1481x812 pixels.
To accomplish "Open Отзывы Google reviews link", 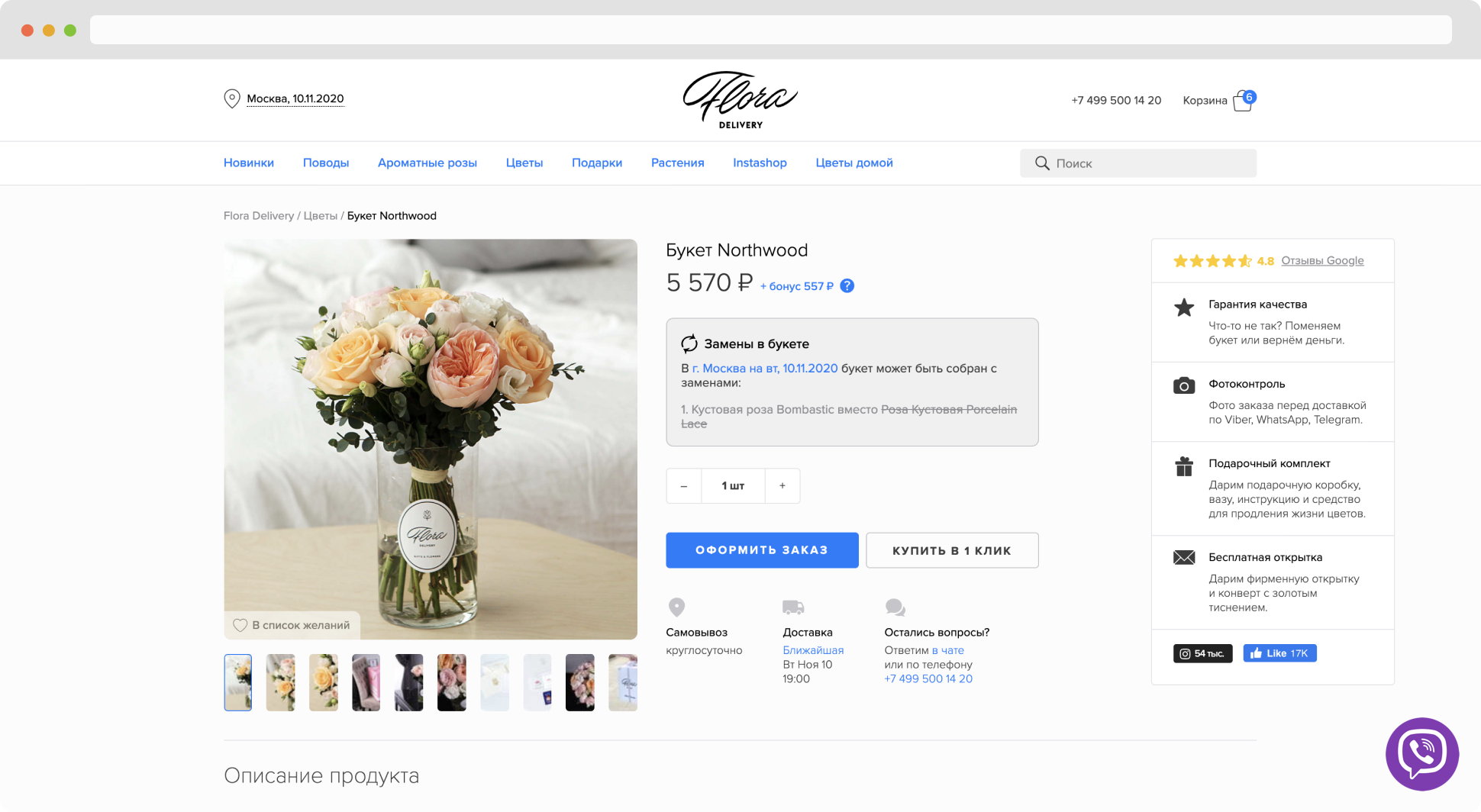I will (x=1322, y=261).
